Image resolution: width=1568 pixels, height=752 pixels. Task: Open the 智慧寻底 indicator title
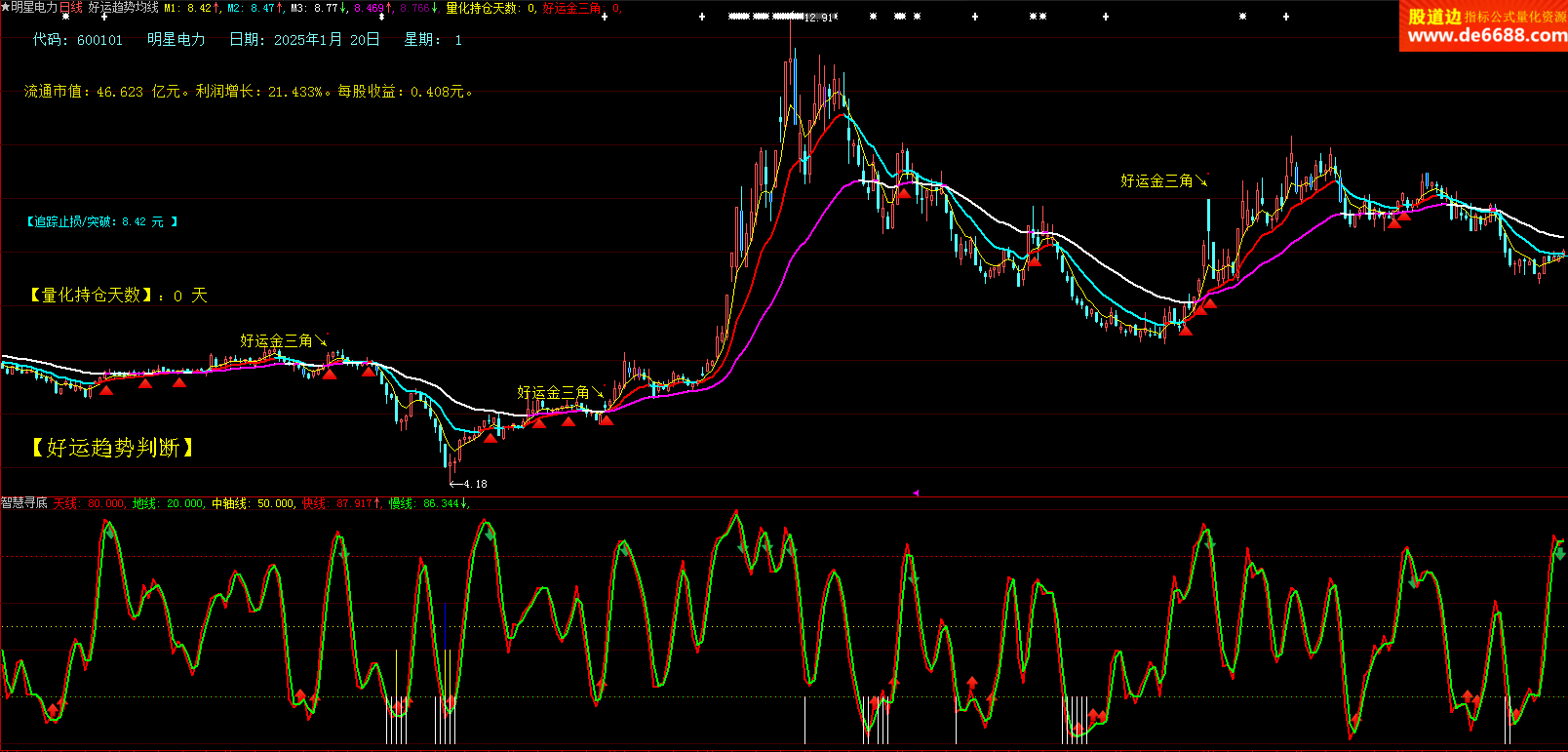[x=24, y=503]
